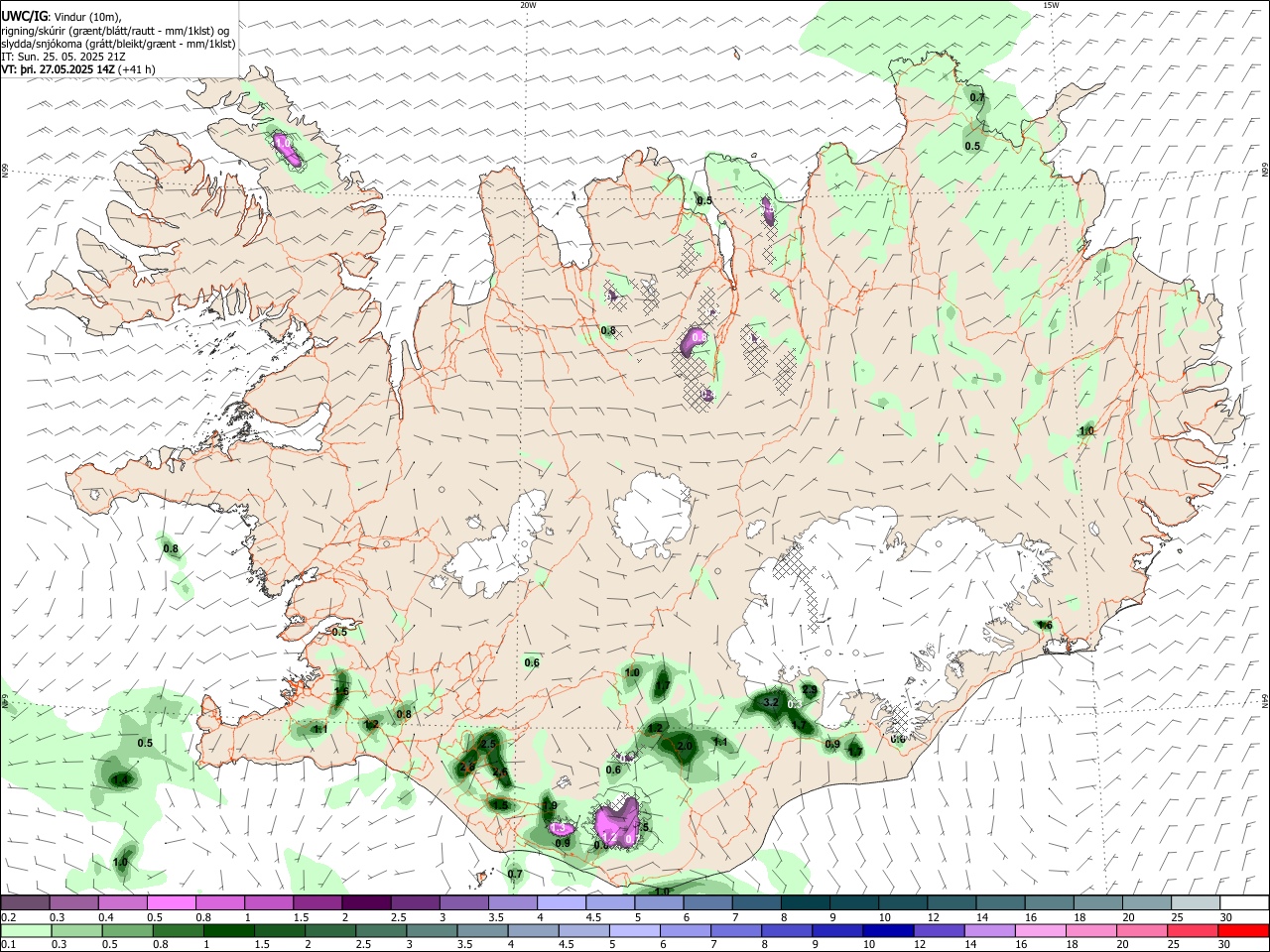The height and width of the screenshot is (952, 1270).
Task: Click the '15W' longitude label
Action: pos(1051,5)
